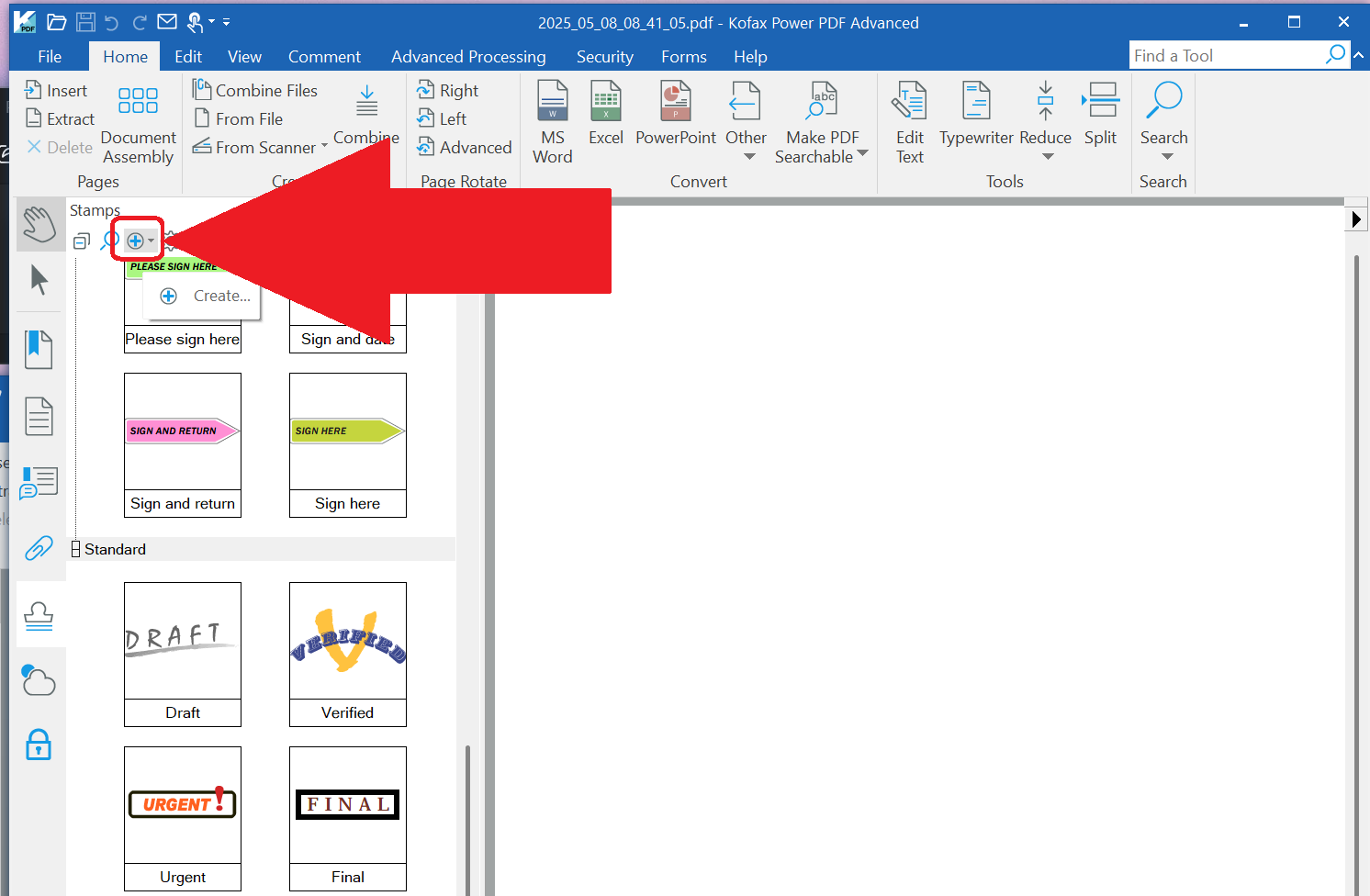
Task: Open the add stamp plus dropdown
Action: click(140, 241)
